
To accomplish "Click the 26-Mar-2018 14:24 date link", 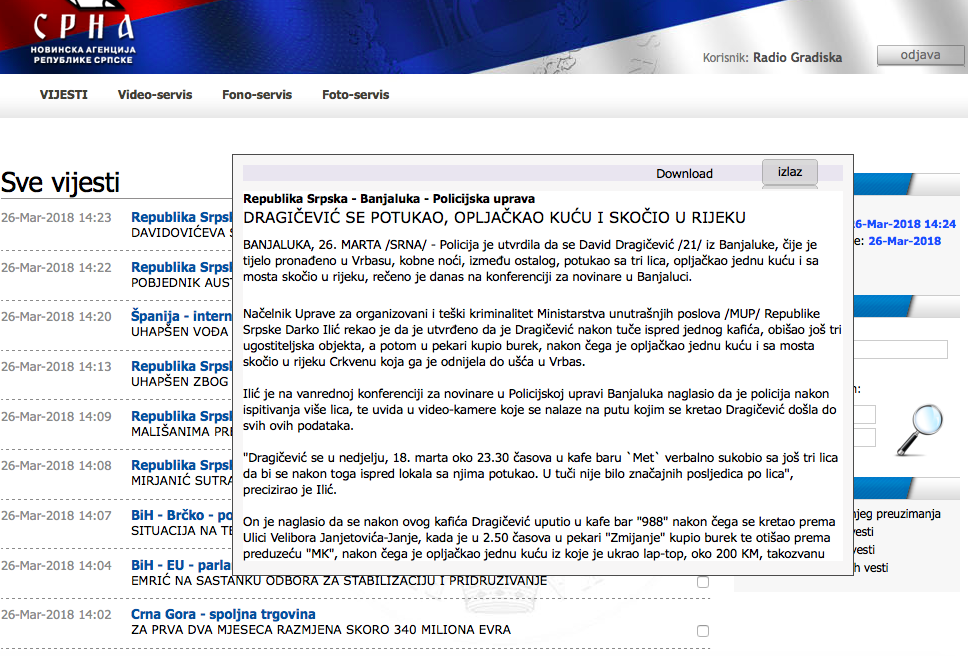I will (905, 224).
